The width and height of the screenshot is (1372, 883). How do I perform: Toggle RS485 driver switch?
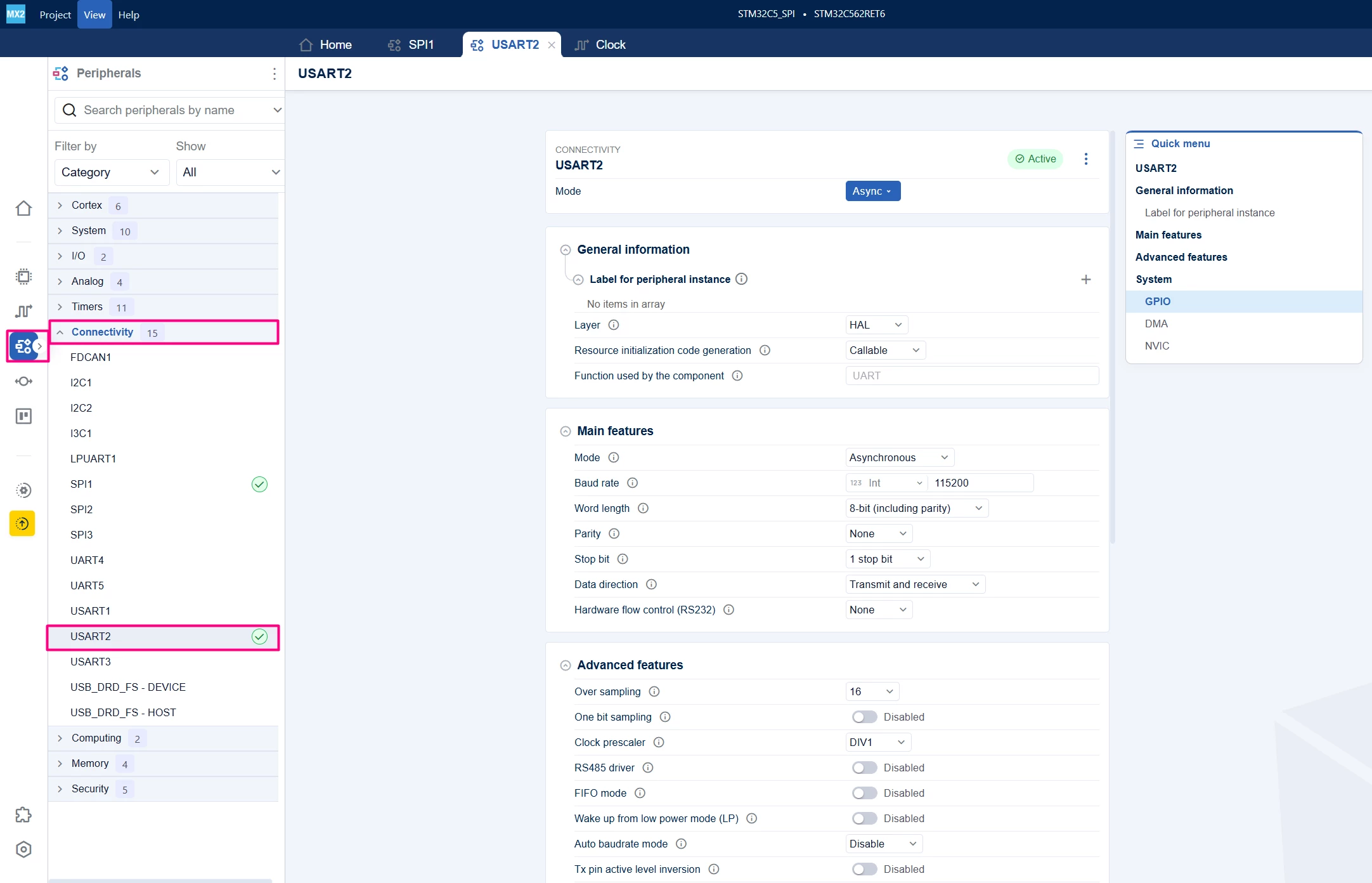pyautogui.click(x=864, y=768)
